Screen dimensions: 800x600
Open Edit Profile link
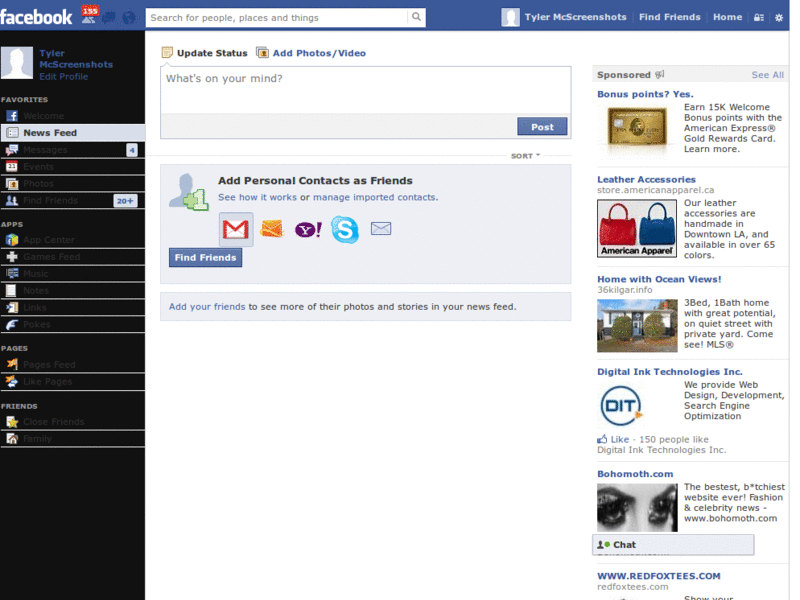(64, 77)
